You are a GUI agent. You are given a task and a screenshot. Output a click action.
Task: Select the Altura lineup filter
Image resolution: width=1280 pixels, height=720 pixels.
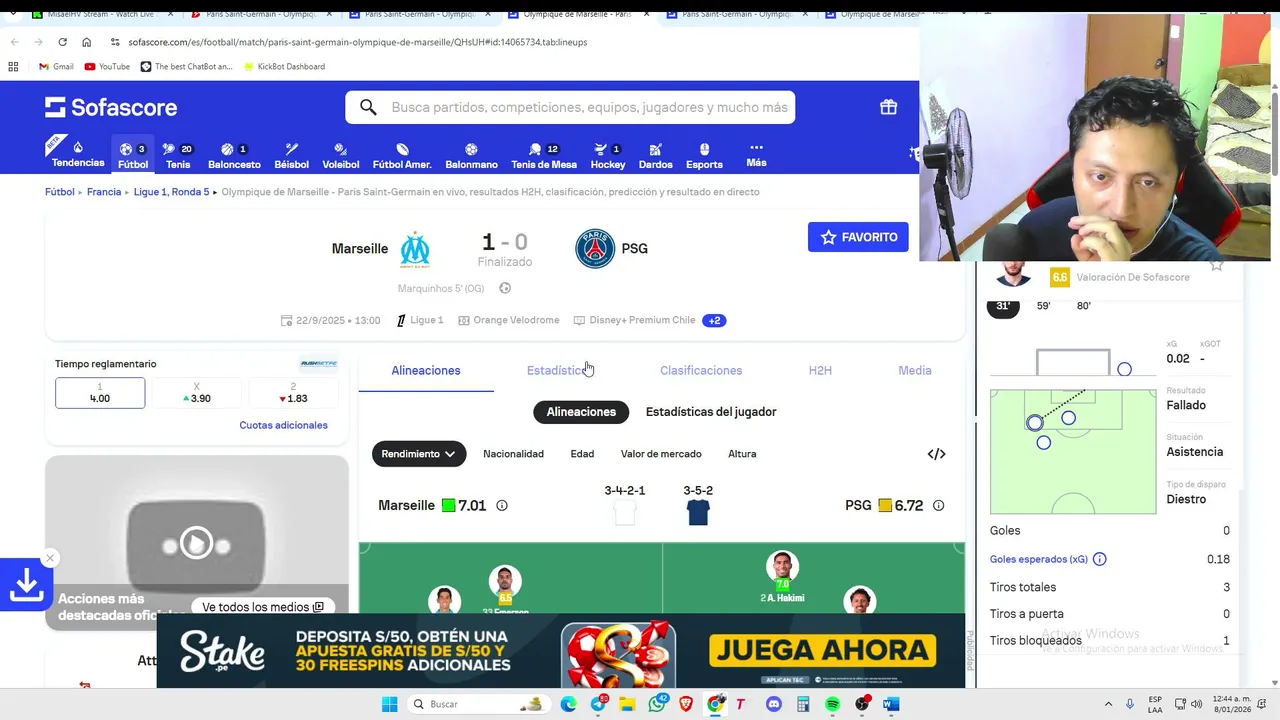click(742, 454)
